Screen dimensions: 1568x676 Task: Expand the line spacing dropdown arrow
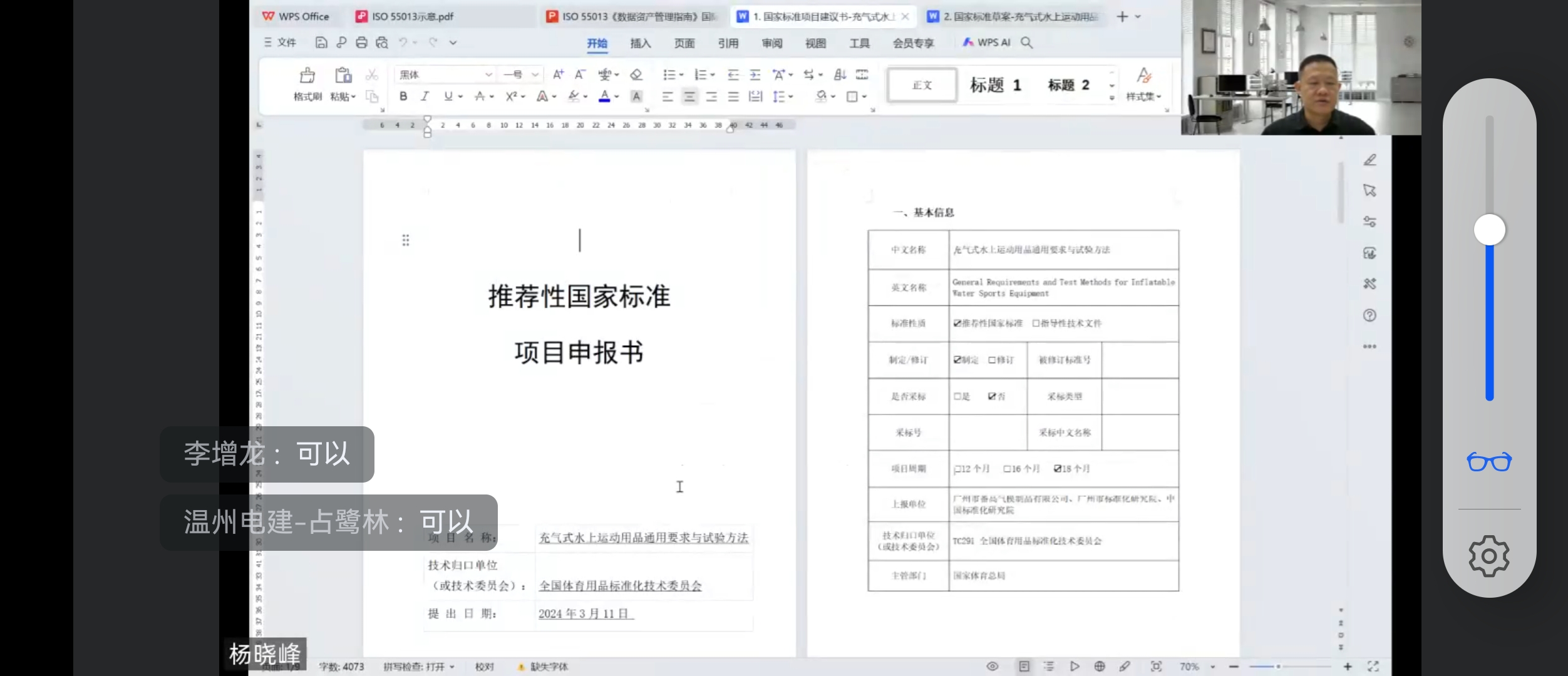point(791,96)
